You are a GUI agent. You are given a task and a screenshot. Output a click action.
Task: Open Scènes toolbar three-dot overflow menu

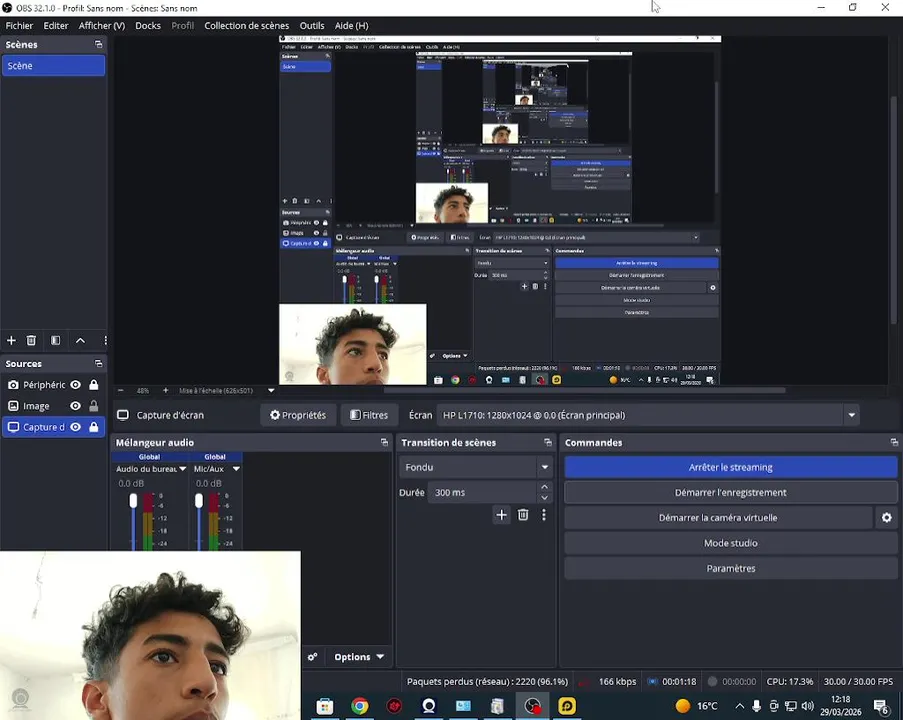pyautogui.click(x=105, y=340)
